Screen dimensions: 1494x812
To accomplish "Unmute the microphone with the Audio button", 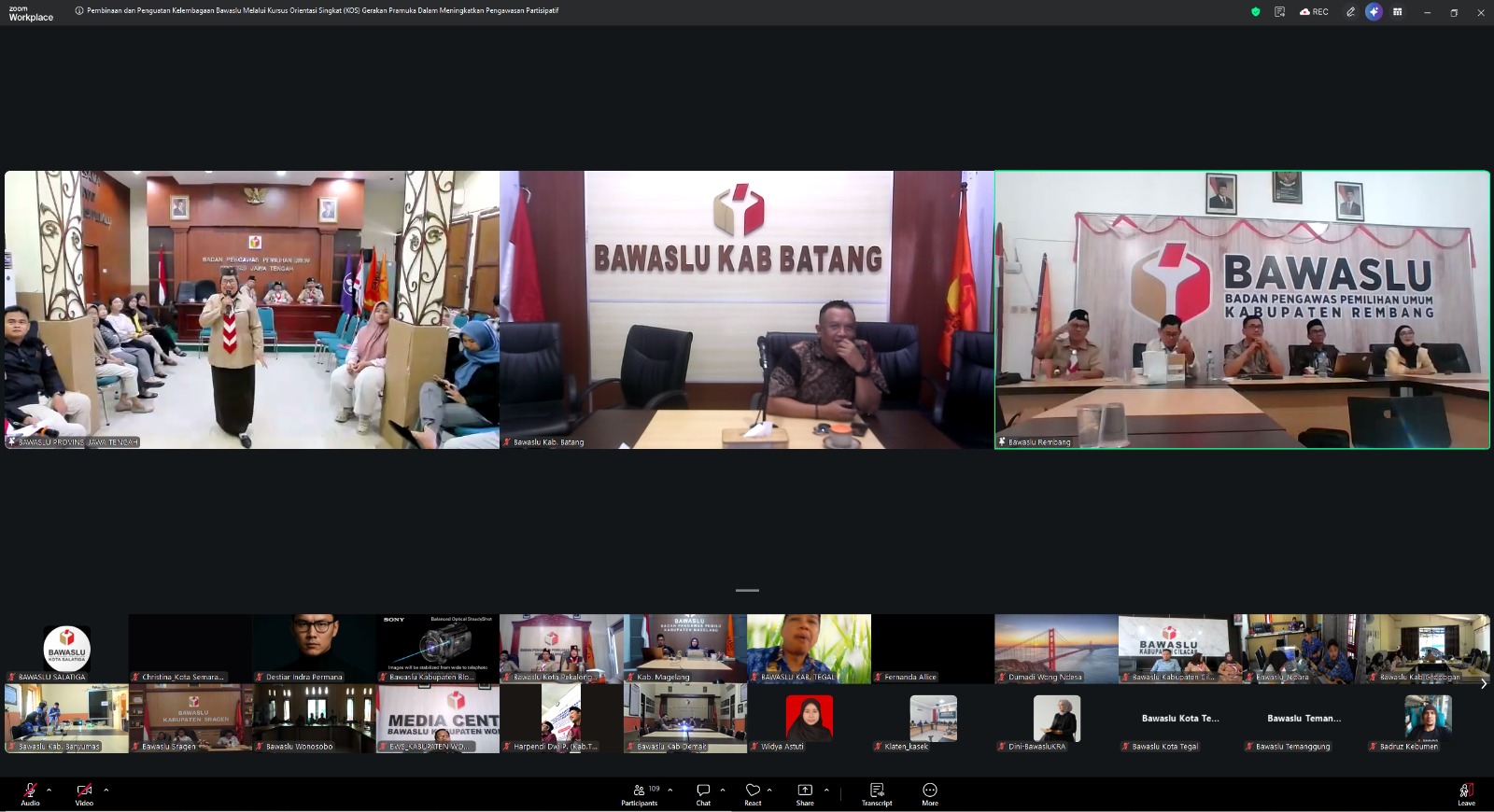I will (x=30, y=794).
